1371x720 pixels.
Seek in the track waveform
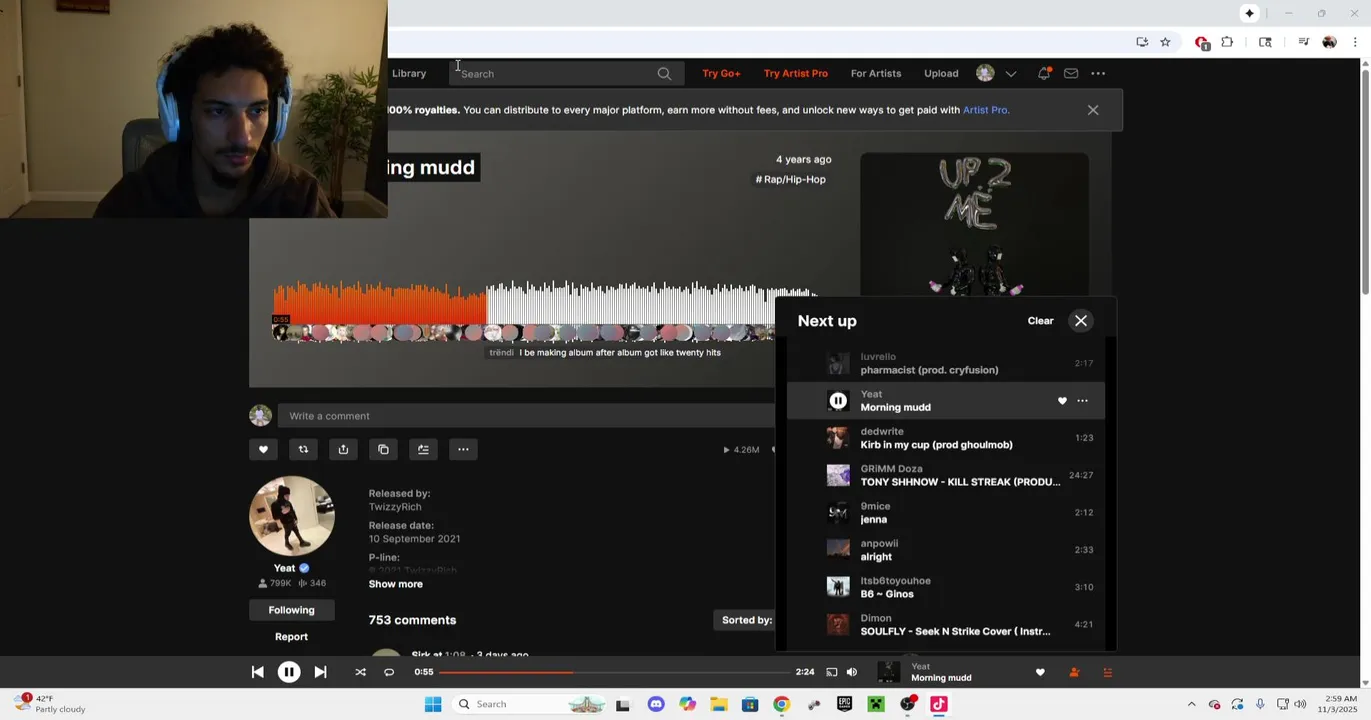coord(545,305)
